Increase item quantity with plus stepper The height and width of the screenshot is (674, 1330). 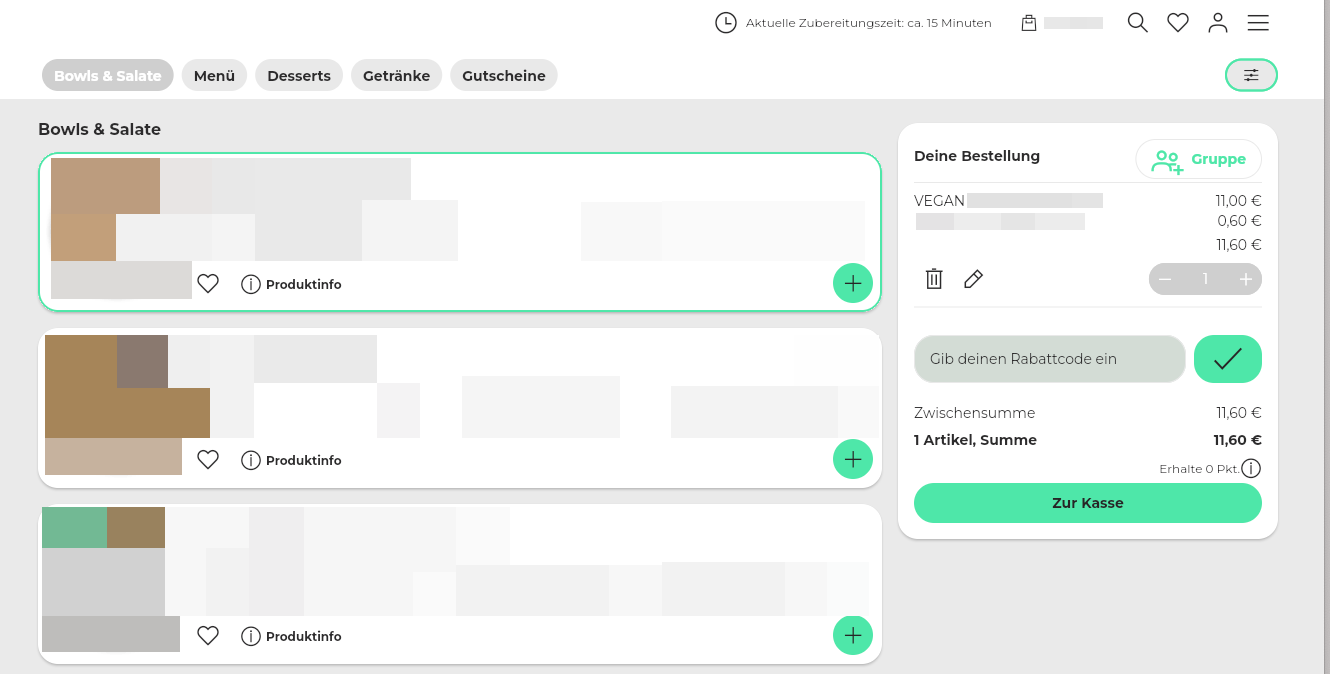[1245, 279]
